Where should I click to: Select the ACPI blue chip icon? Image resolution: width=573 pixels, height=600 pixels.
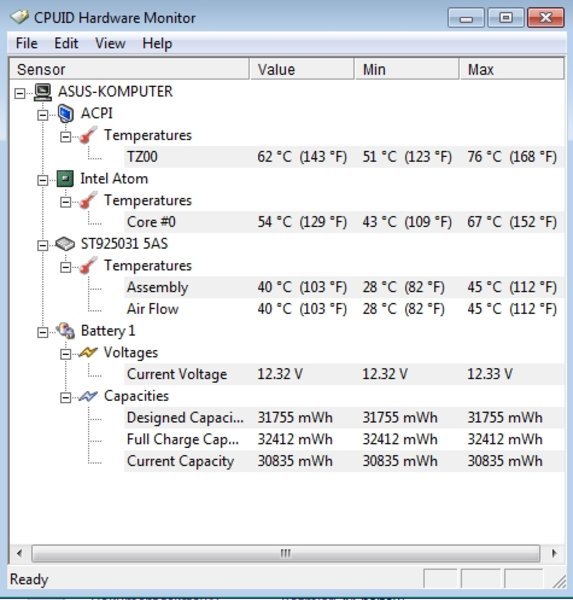tap(65, 114)
